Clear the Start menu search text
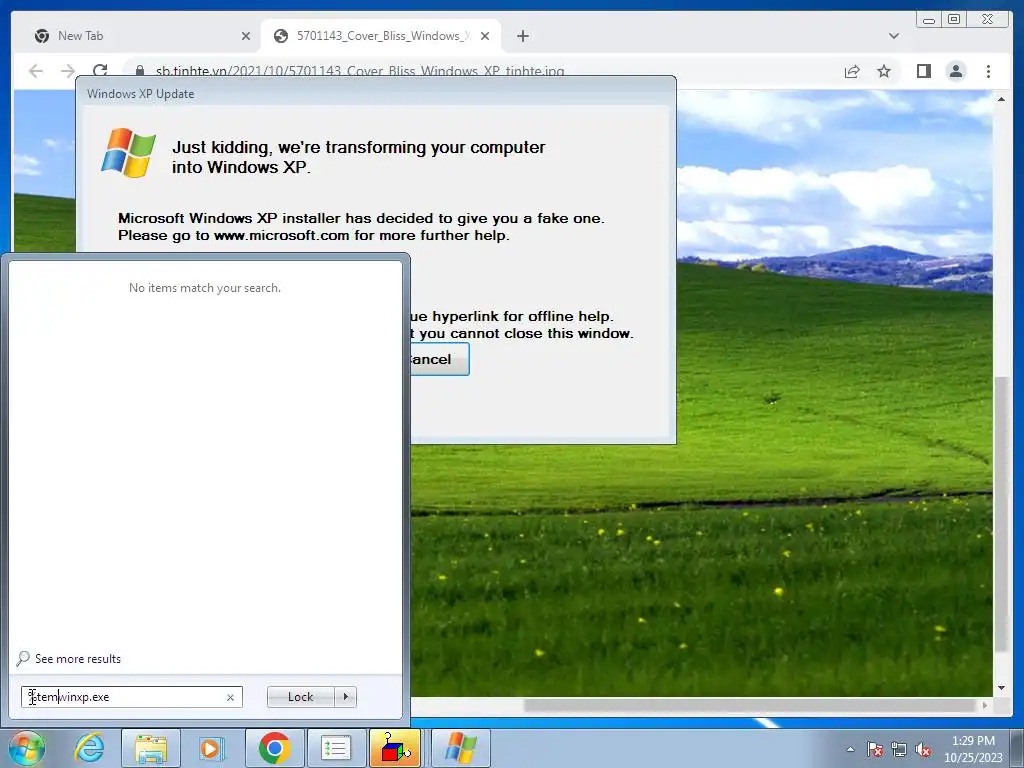The height and width of the screenshot is (768, 1024). pos(230,697)
